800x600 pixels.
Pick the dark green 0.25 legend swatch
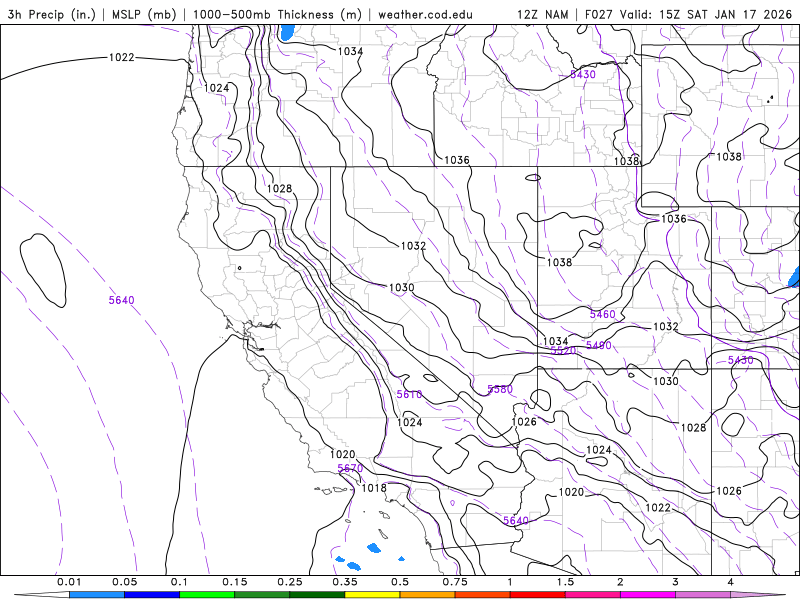click(317, 595)
